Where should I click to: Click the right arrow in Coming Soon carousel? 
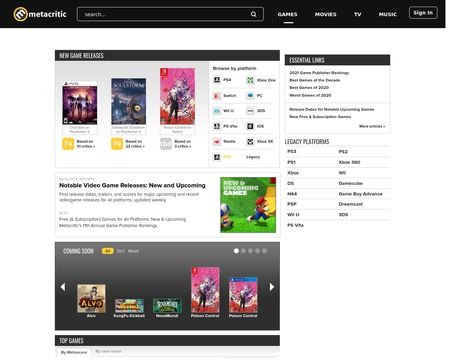pos(272,287)
